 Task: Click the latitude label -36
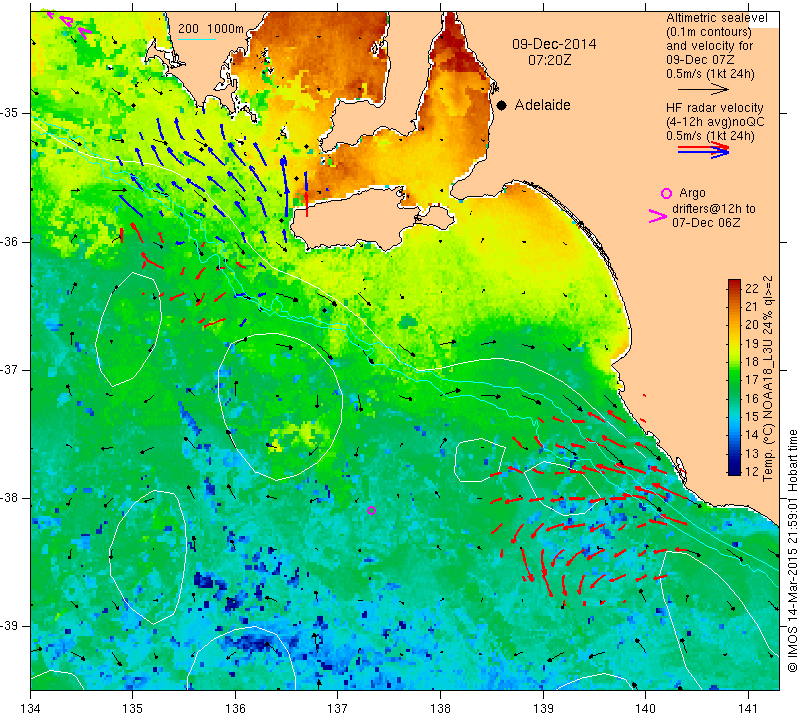[x=13, y=241]
